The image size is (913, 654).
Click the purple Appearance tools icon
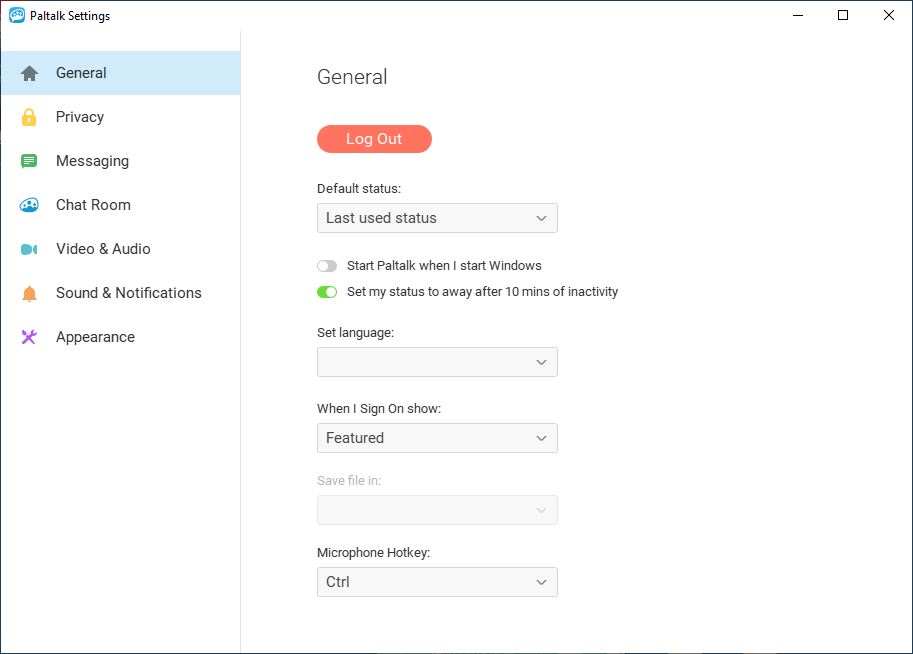tap(29, 337)
